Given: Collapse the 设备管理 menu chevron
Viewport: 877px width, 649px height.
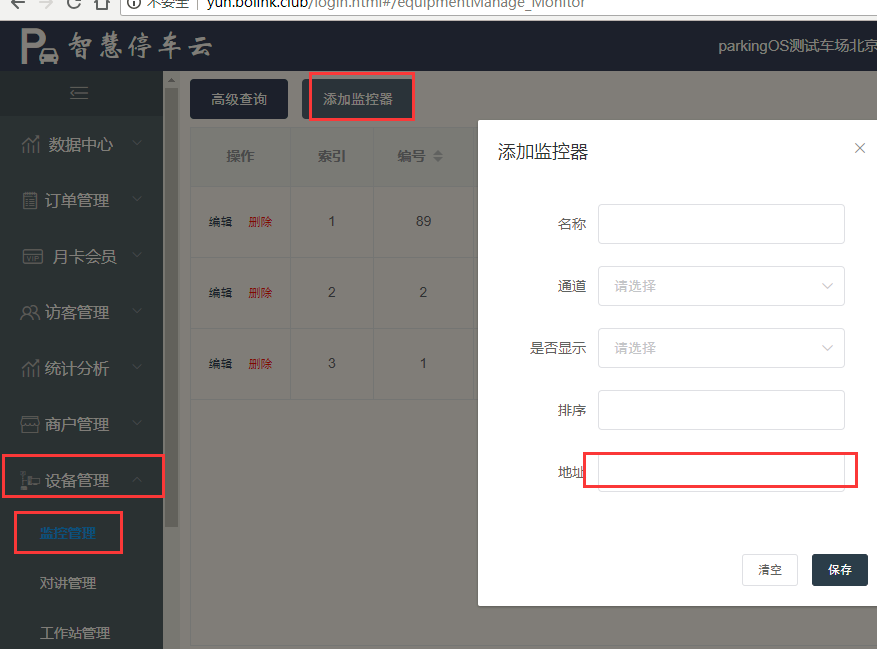Looking at the screenshot, I should coord(137,481).
